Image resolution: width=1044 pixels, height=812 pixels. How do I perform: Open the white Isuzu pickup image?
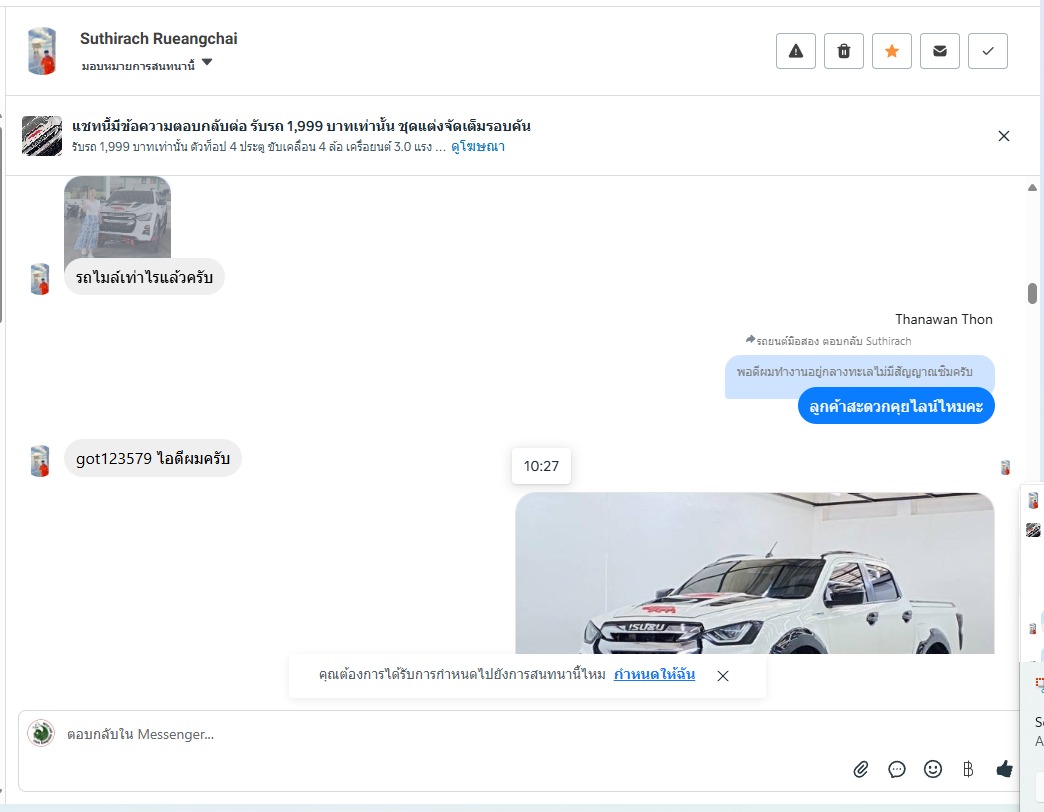754,573
